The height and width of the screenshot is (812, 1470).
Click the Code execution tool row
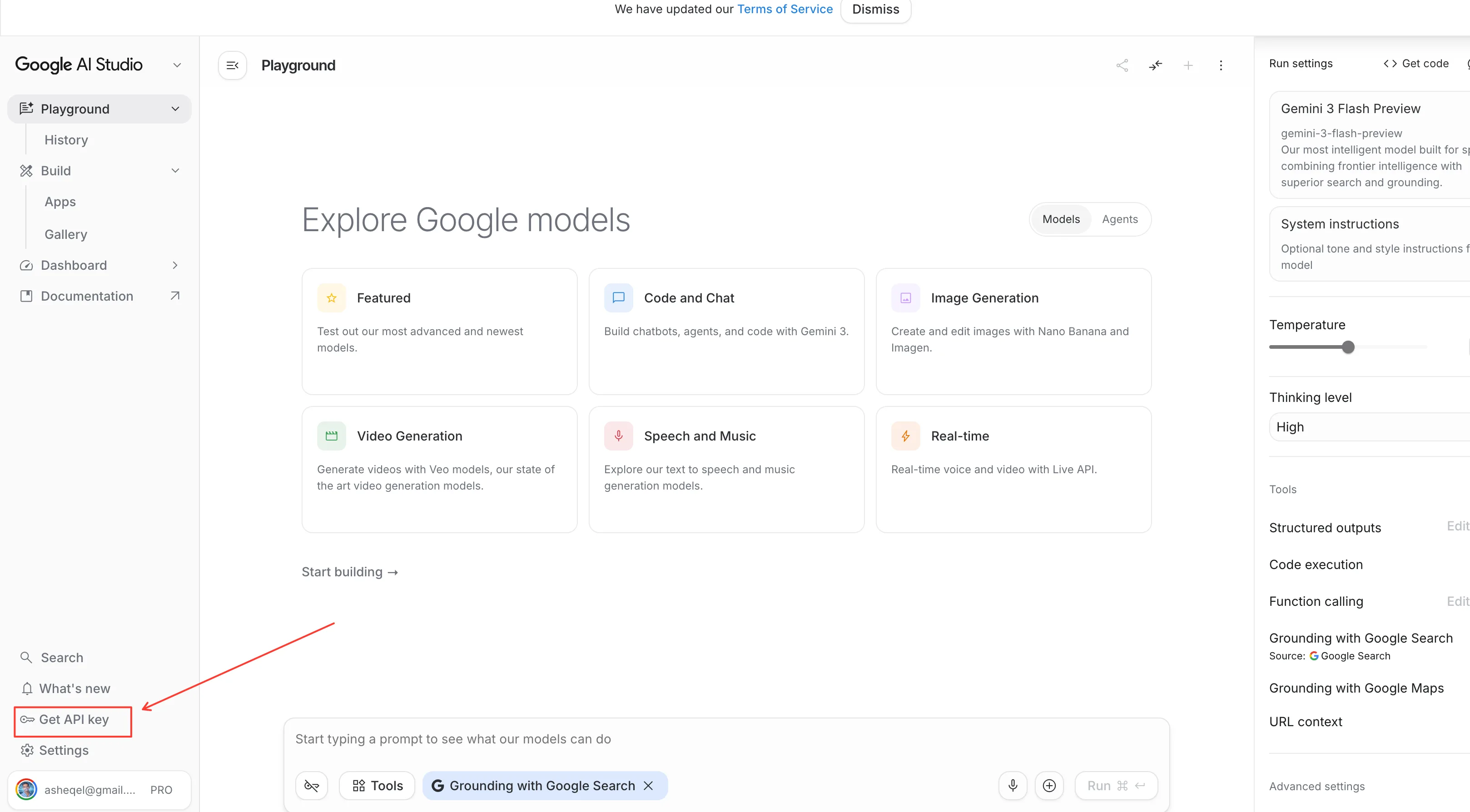pyautogui.click(x=1370, y=564)
